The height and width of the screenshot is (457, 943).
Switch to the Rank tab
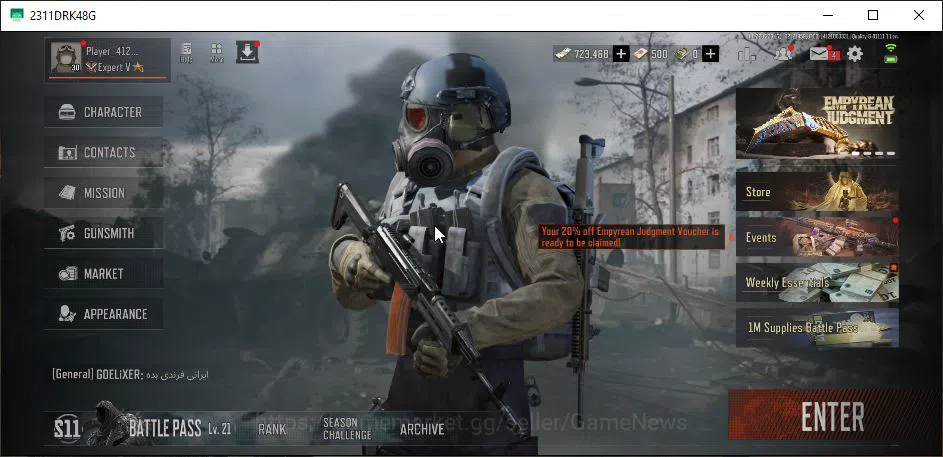tap(272, 429)
